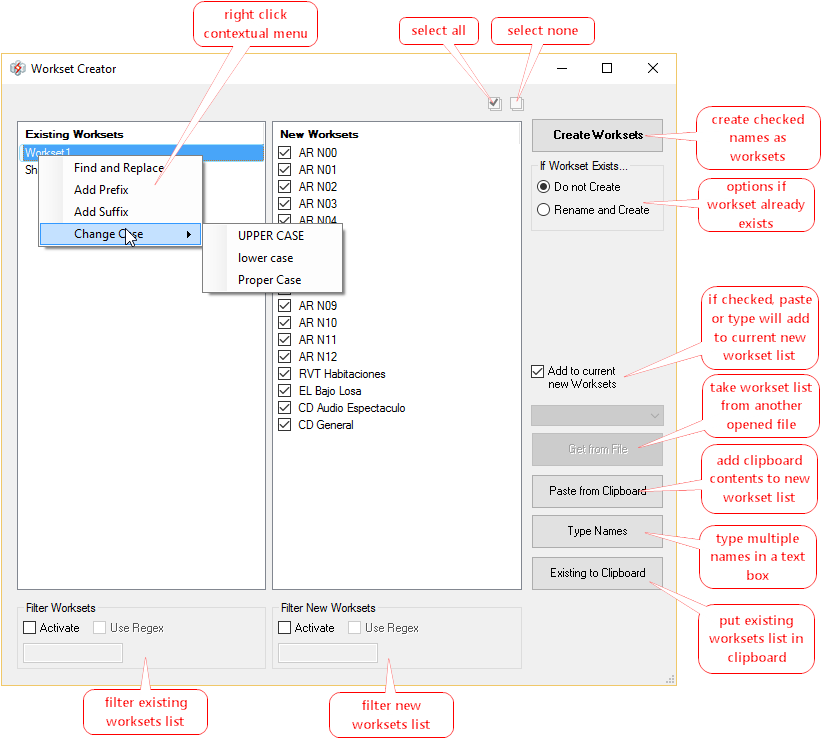Click the resize grip in bottom-right corner

pyautogui.click(x=670, y=679)
